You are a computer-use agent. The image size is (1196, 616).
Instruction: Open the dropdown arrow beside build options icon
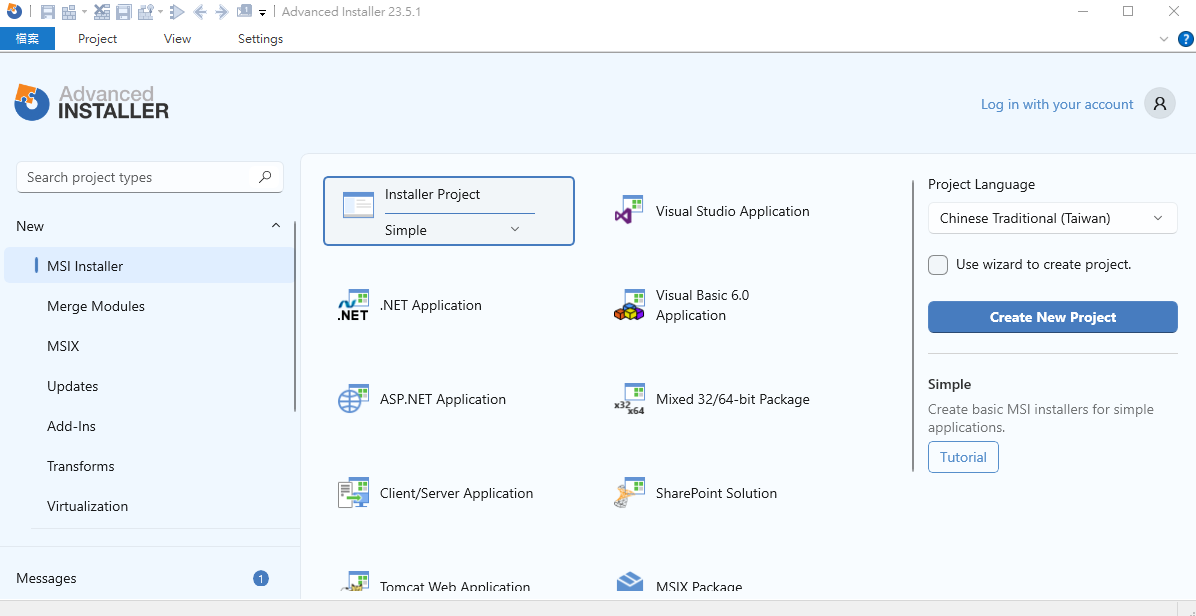(x=160, y=11)
